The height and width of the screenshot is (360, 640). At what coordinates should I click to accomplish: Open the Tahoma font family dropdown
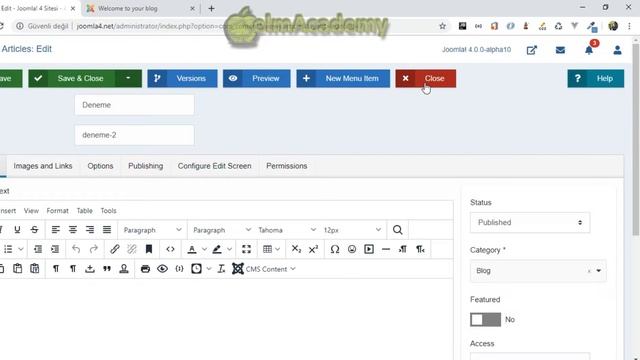[287, 230]
